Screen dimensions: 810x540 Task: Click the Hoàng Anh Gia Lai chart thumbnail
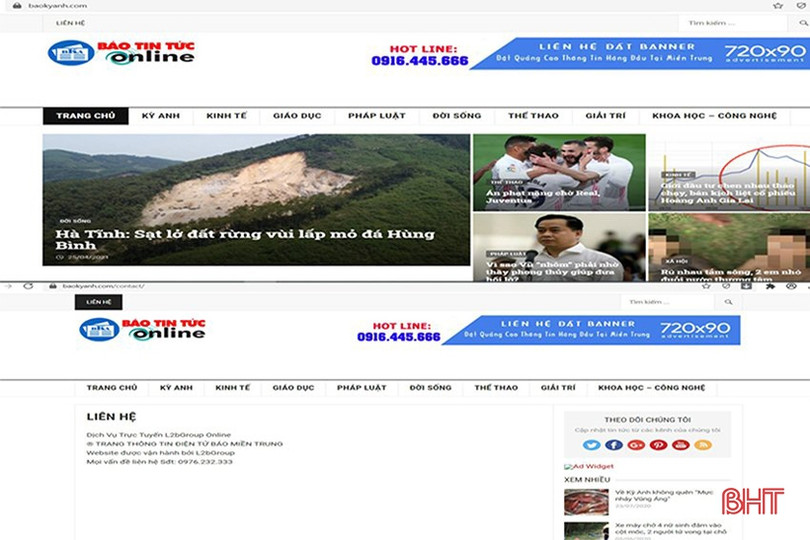pyautogui.click(x=728, y=172)
